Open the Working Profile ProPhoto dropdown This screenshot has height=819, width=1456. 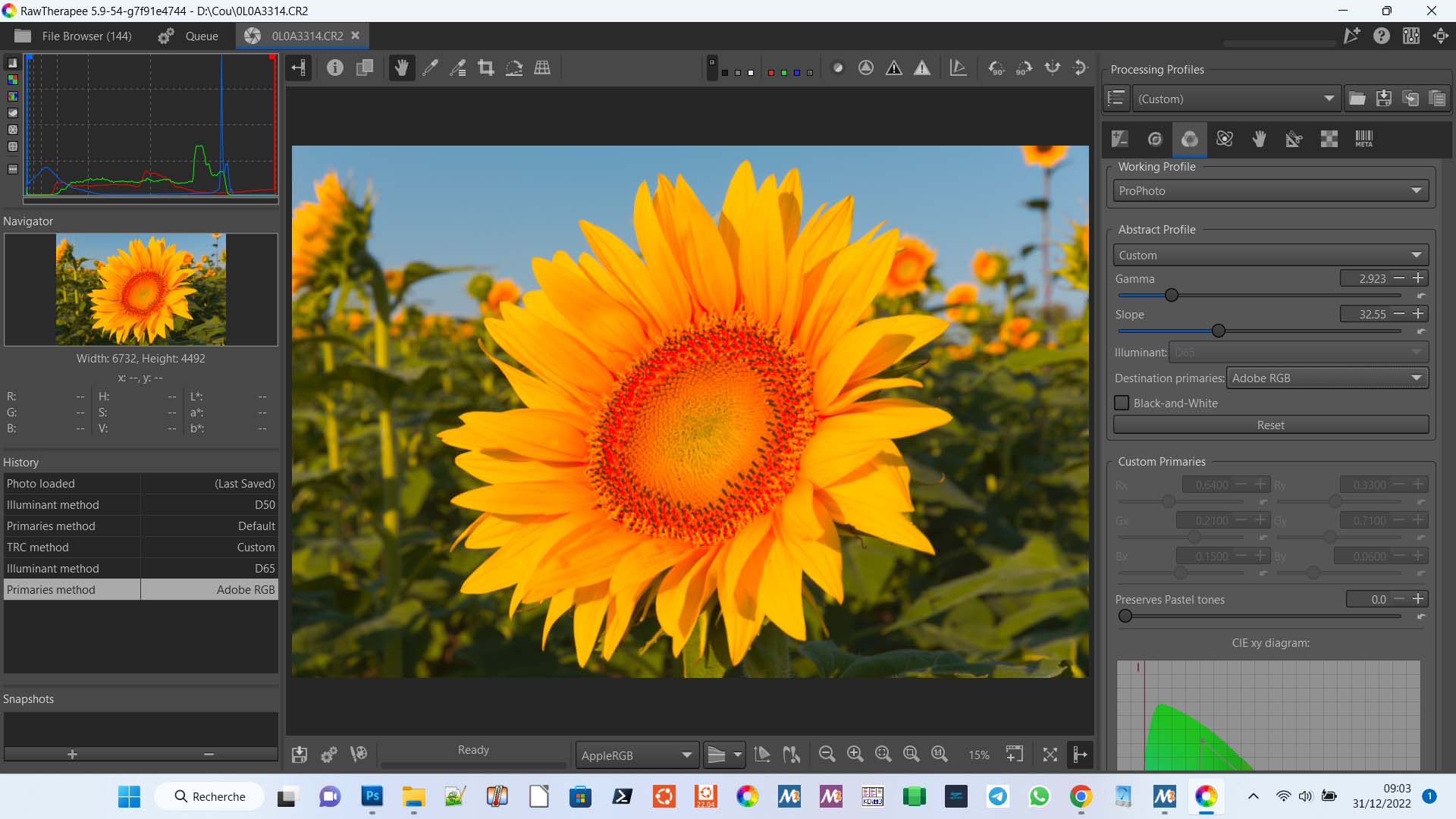1270,191
